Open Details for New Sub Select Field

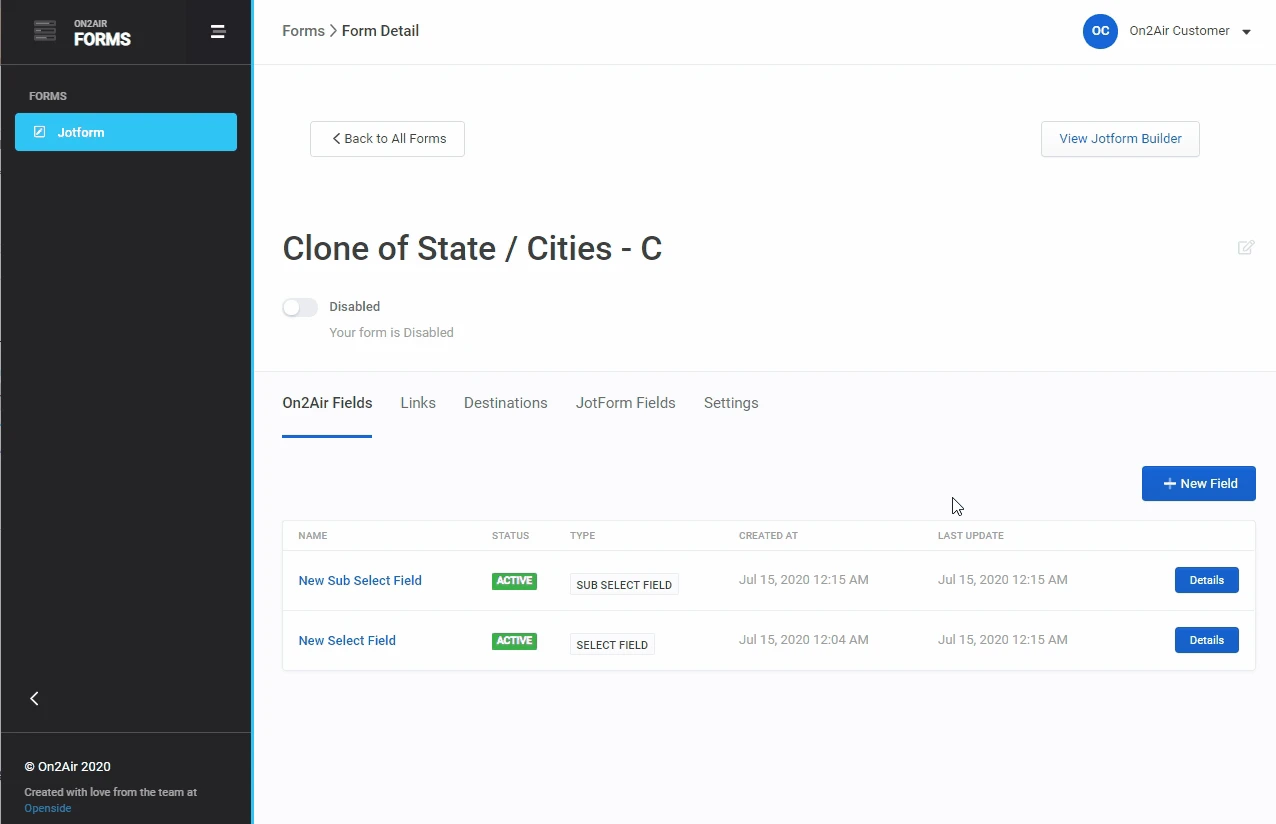(1206, 580)
